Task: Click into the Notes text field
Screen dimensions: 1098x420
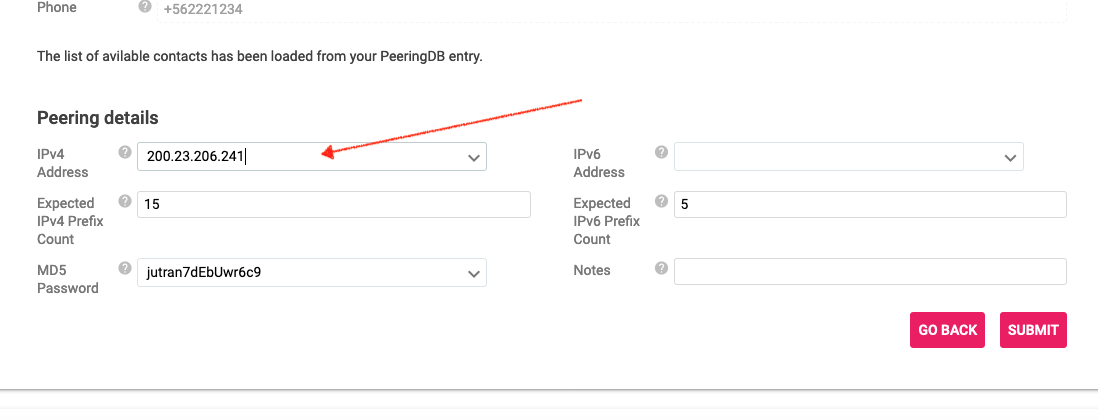Action: (870, 272)
